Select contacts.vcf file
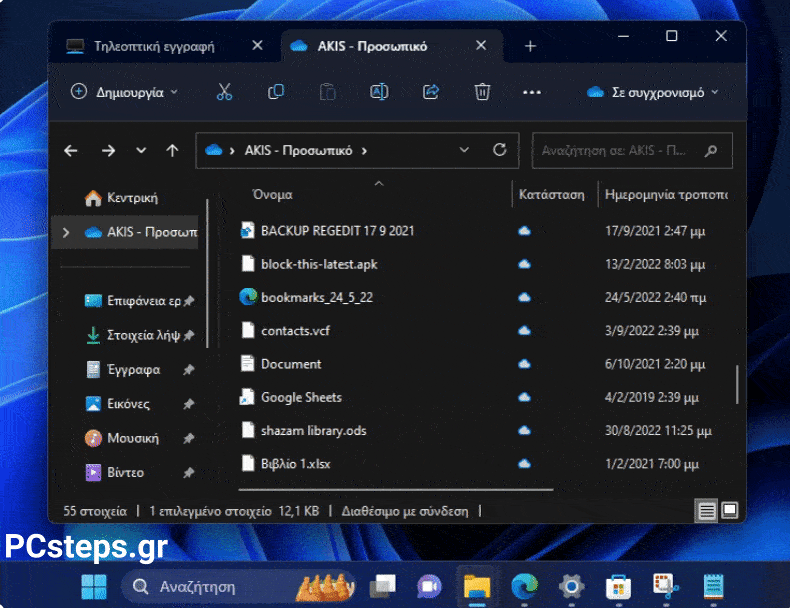 (x=295, y=330)
